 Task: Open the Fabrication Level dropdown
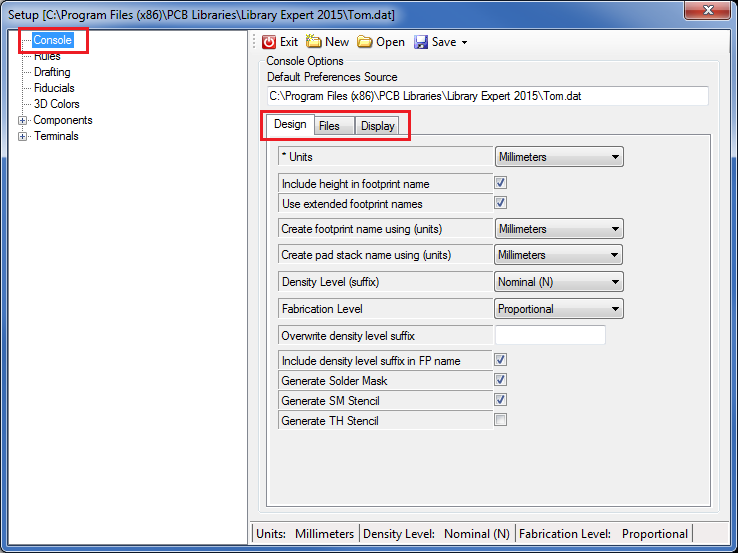coord(559,309)
